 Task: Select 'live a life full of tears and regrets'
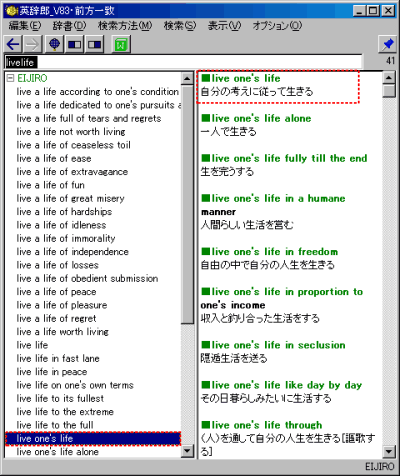(89, 118)
